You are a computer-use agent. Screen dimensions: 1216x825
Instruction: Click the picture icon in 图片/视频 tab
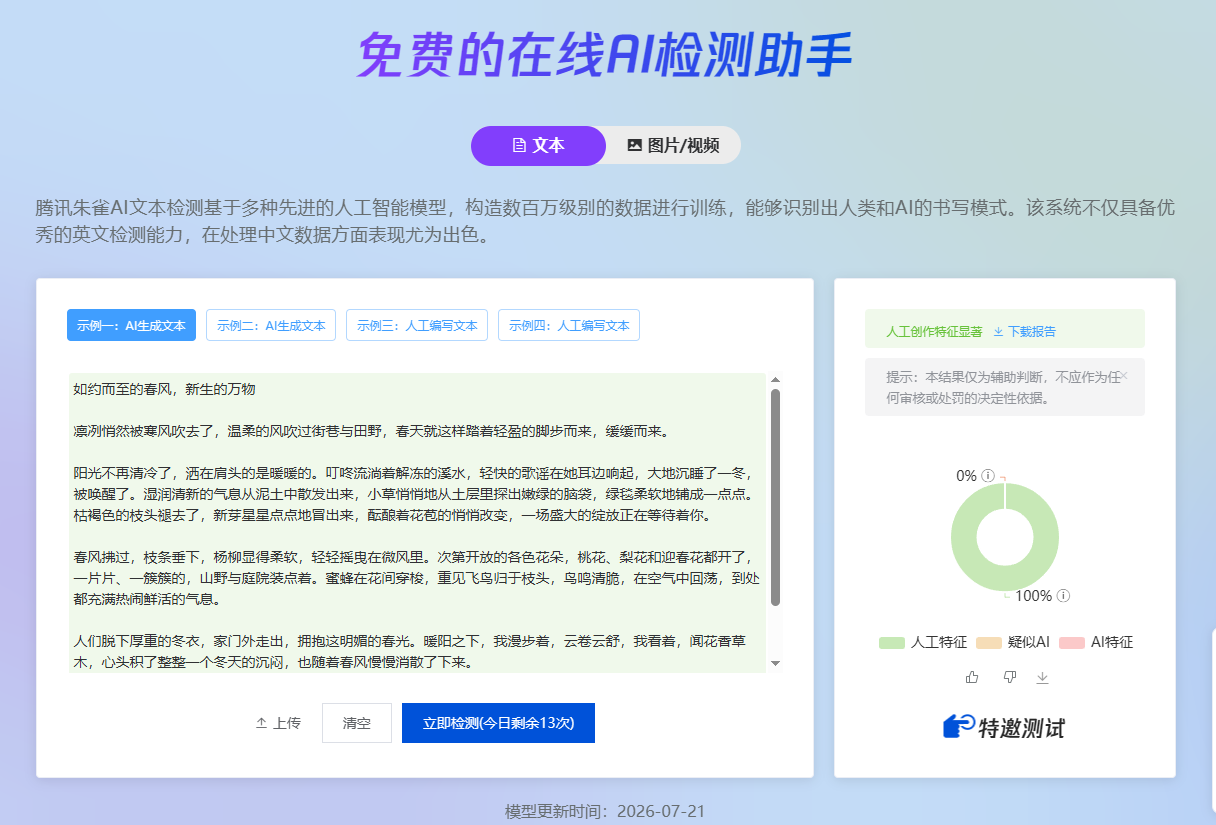tap(634, 145)
